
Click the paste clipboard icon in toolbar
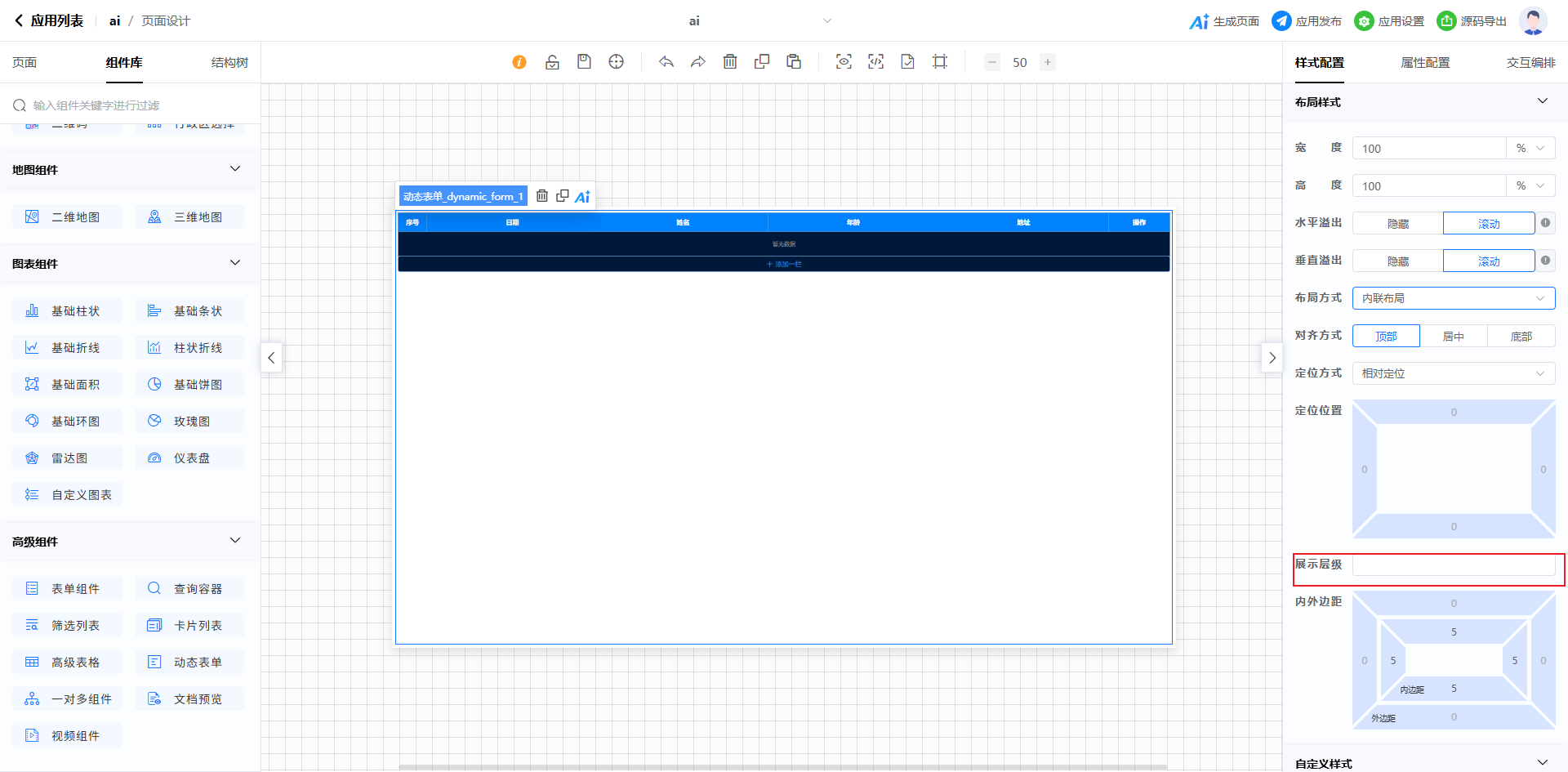(x=794, y=62)
